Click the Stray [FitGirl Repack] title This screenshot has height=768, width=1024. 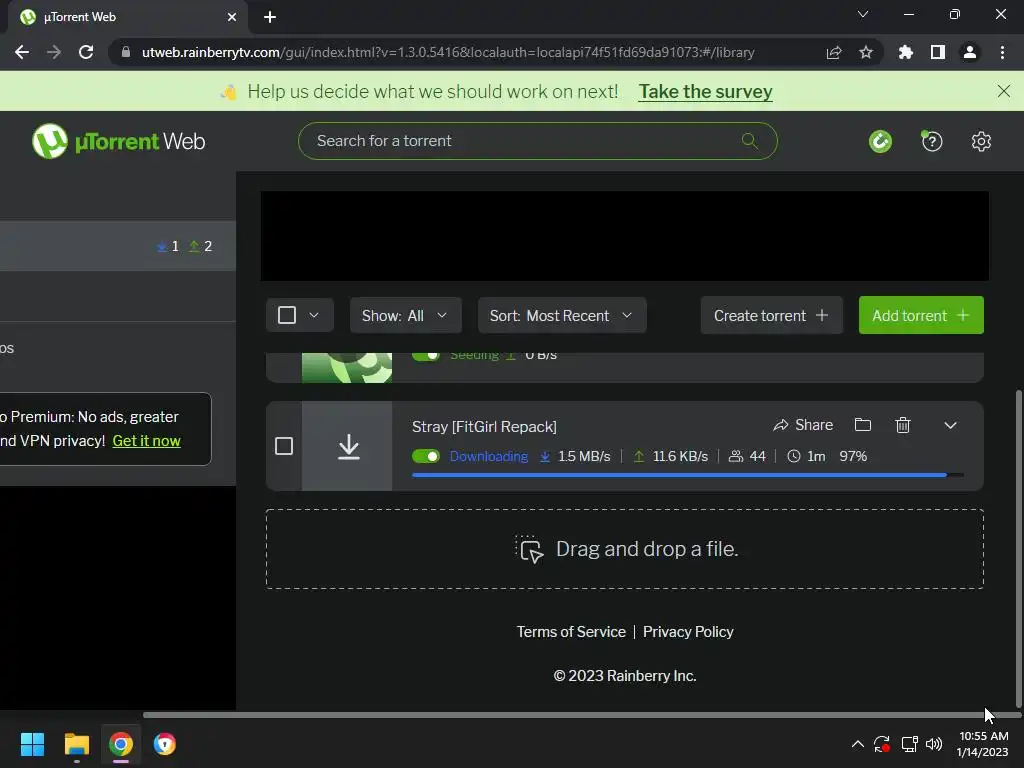point(484,426)
